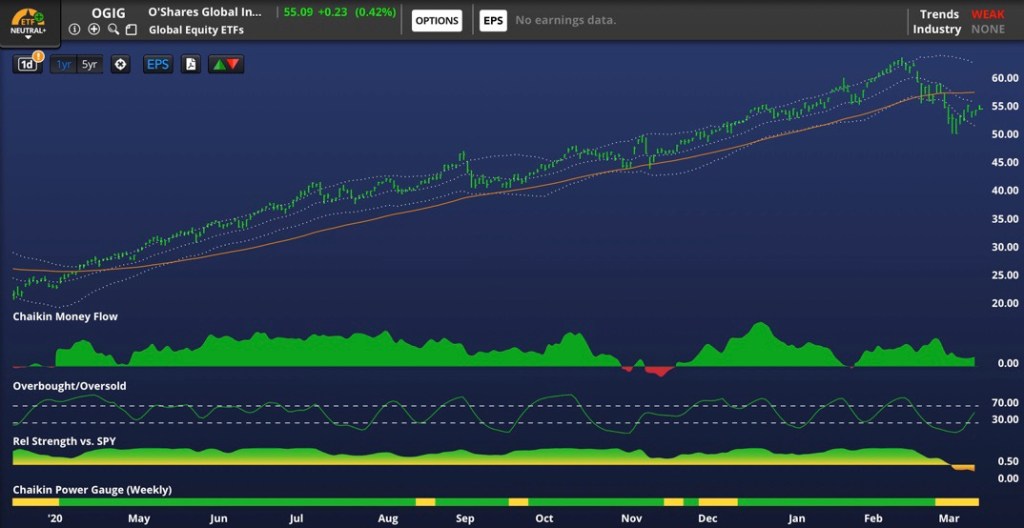Click the WEAK trends rating
1024x528 pixels.
[988, 14]
